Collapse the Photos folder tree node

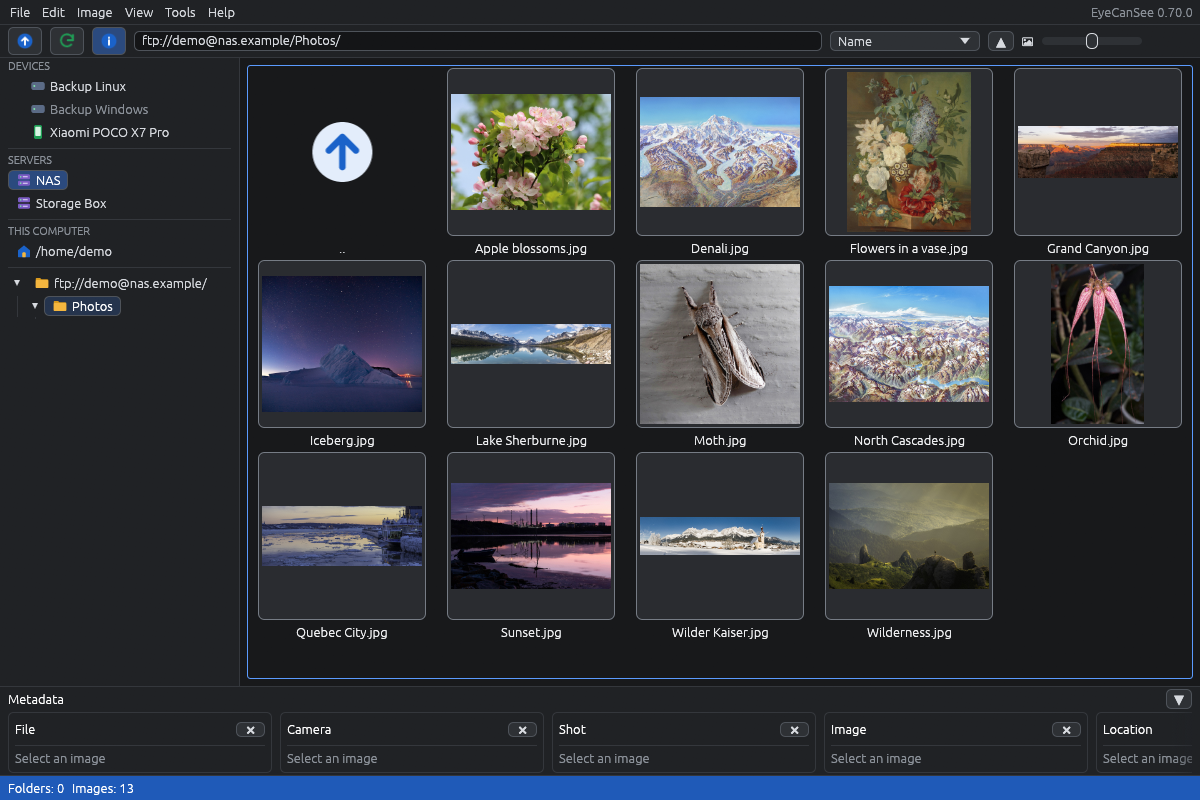point(35,306)
